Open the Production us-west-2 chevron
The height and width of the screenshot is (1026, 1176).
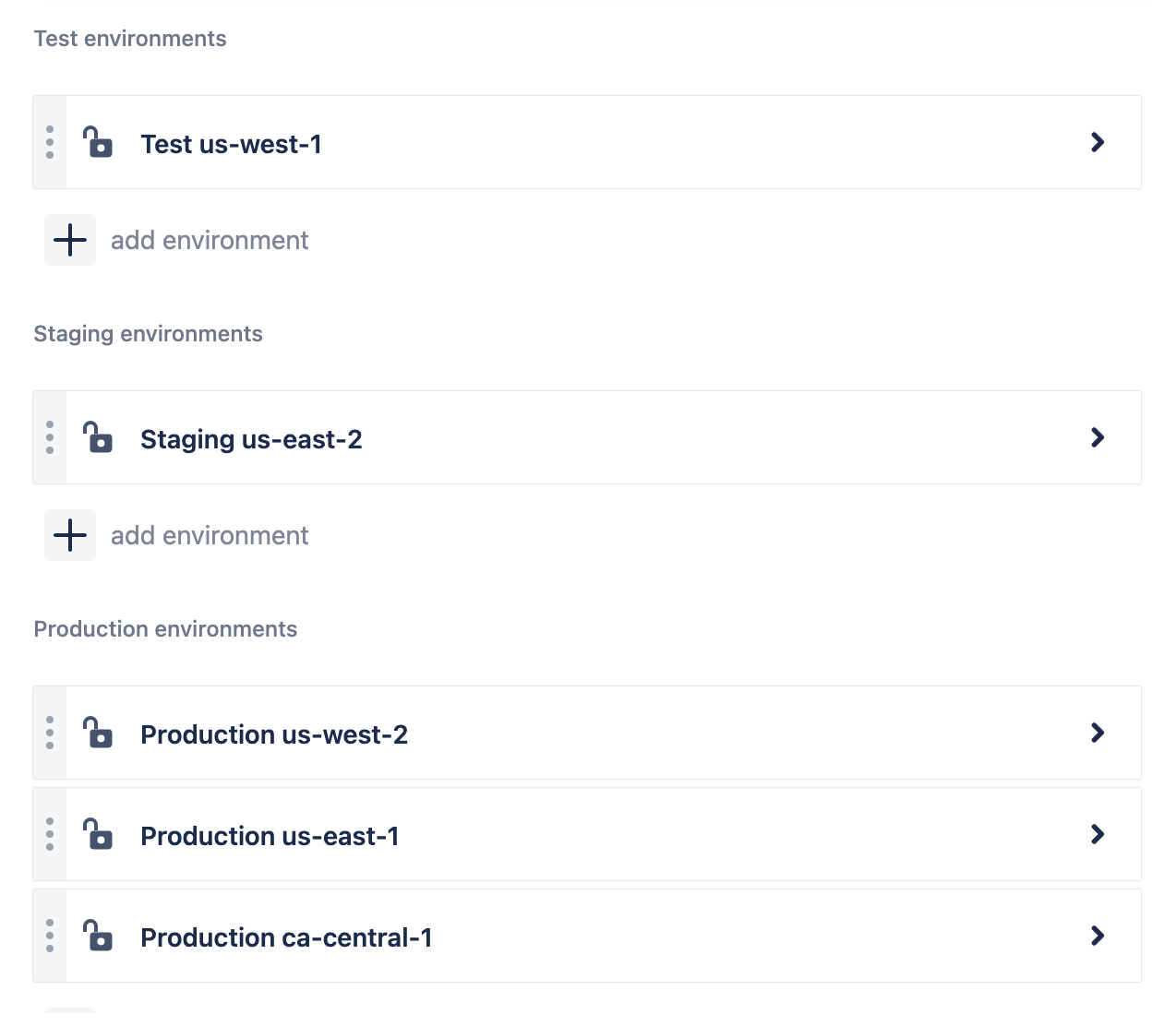pos(1097,733)
